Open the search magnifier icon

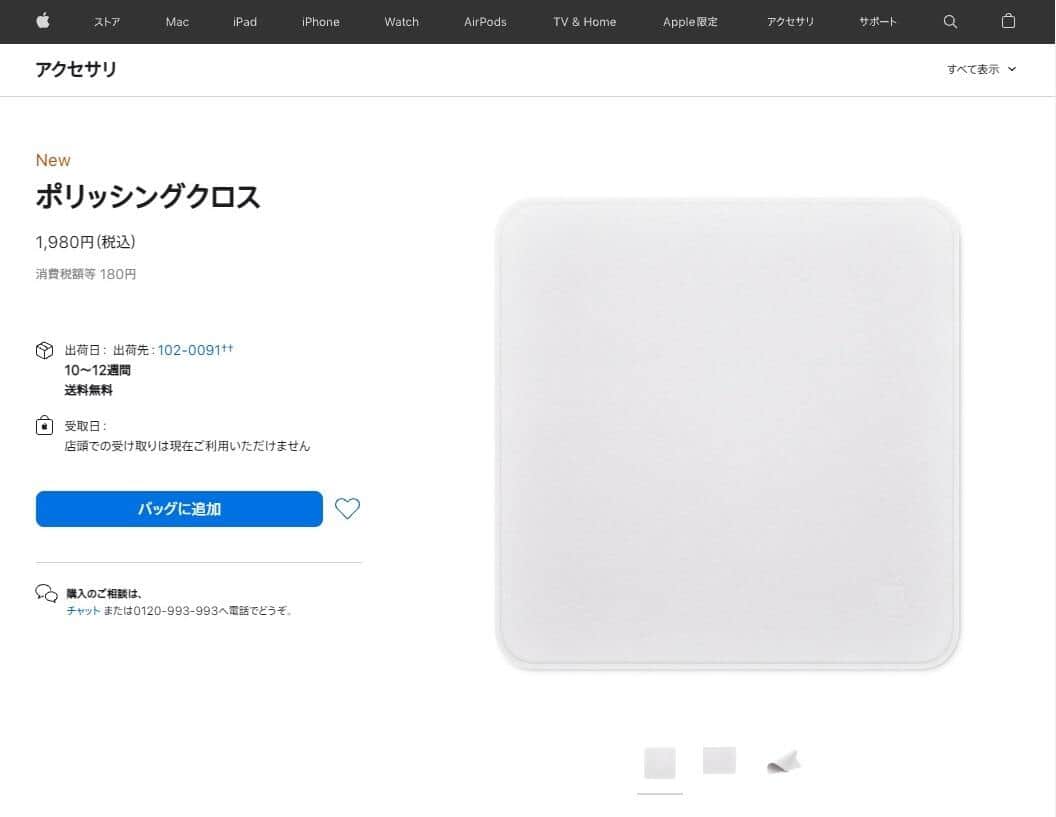pos(950,22)
